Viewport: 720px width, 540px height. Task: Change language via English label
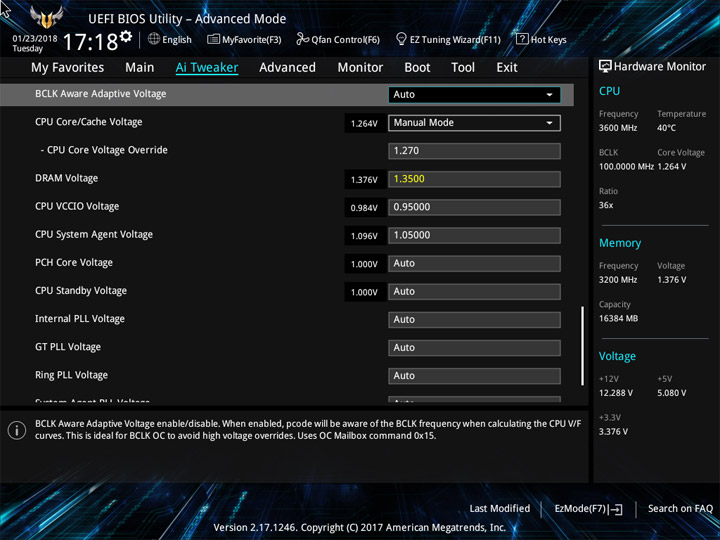177,40
